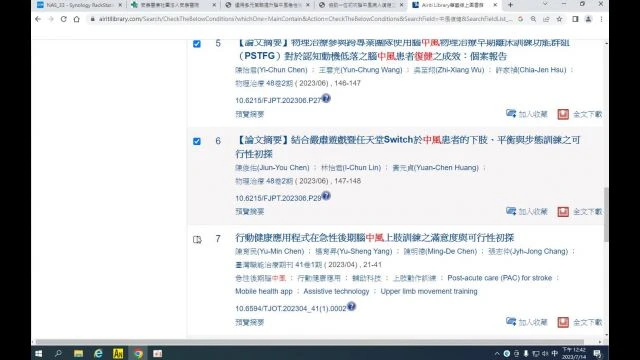Add result 6 to favorites

pos(527,211)
